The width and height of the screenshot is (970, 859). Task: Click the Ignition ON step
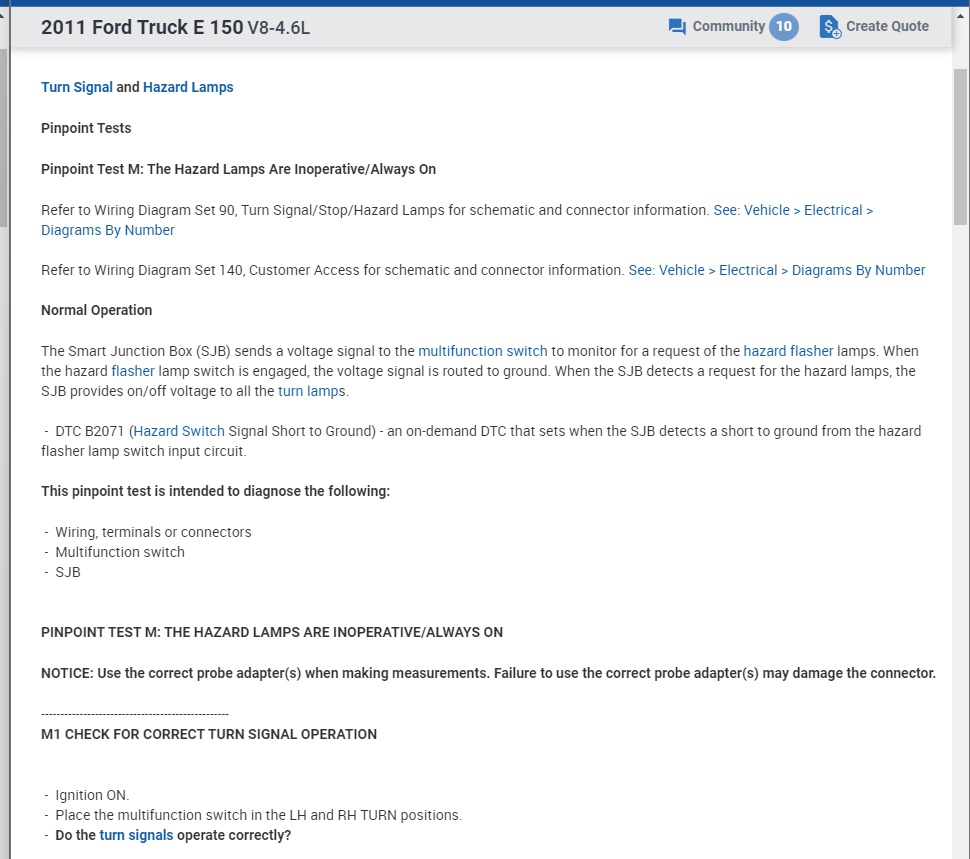92,795
